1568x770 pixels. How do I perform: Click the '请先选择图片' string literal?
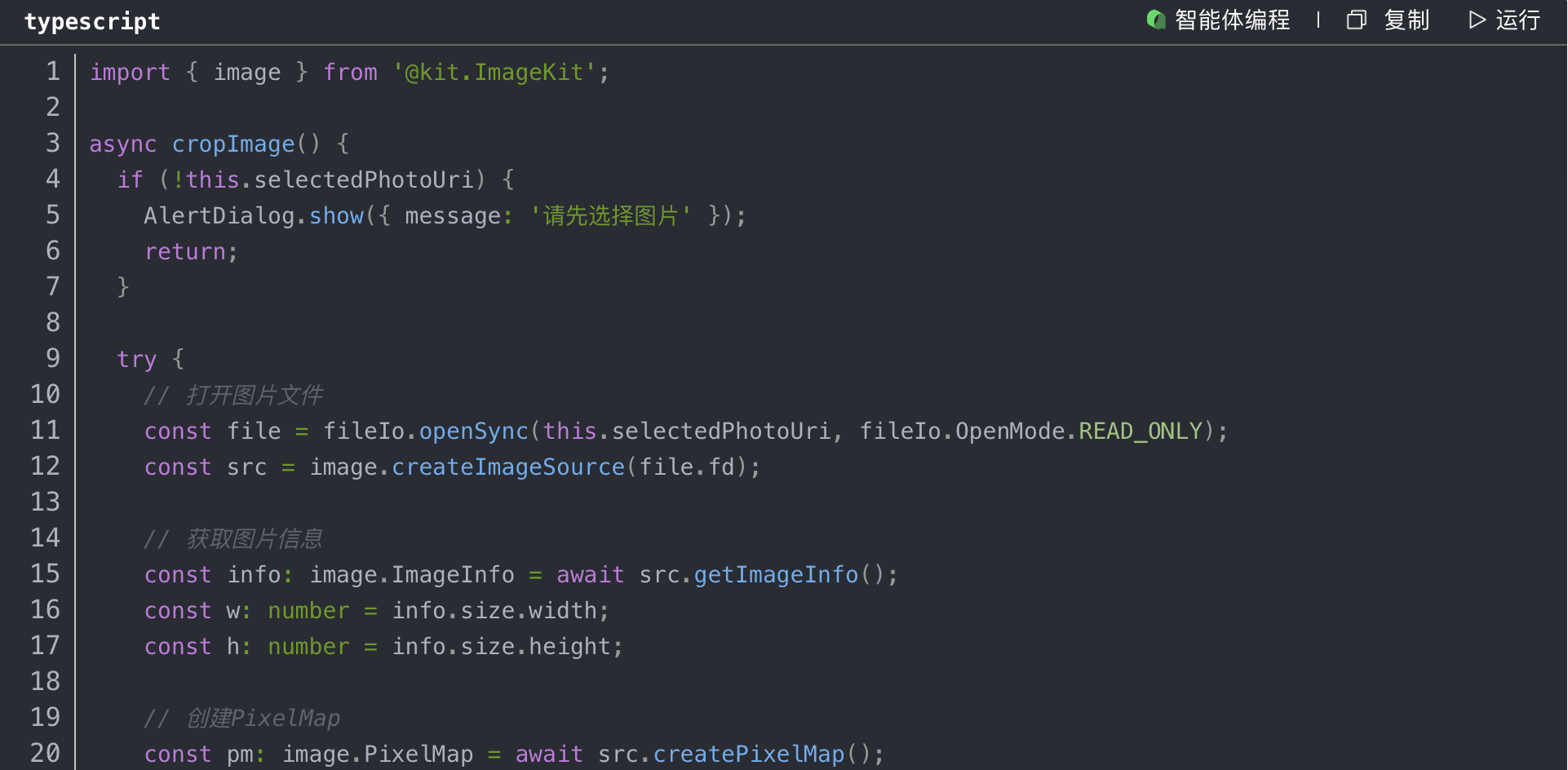click(611, 216)
